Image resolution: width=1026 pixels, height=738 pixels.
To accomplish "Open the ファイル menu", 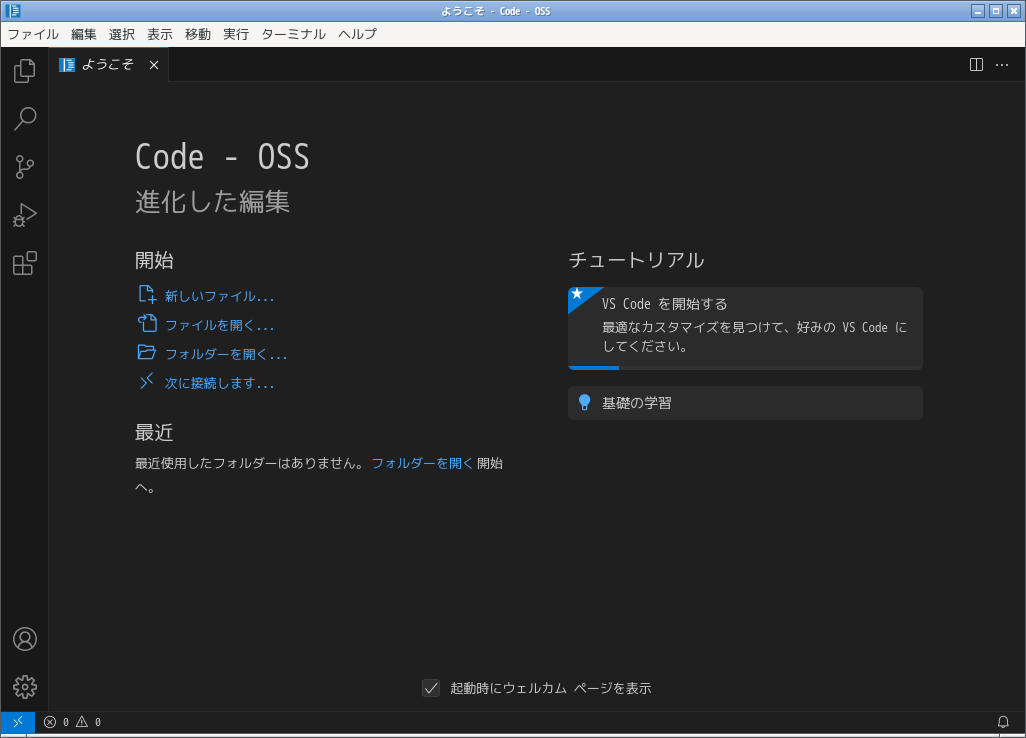I will (x=33, y=34).
